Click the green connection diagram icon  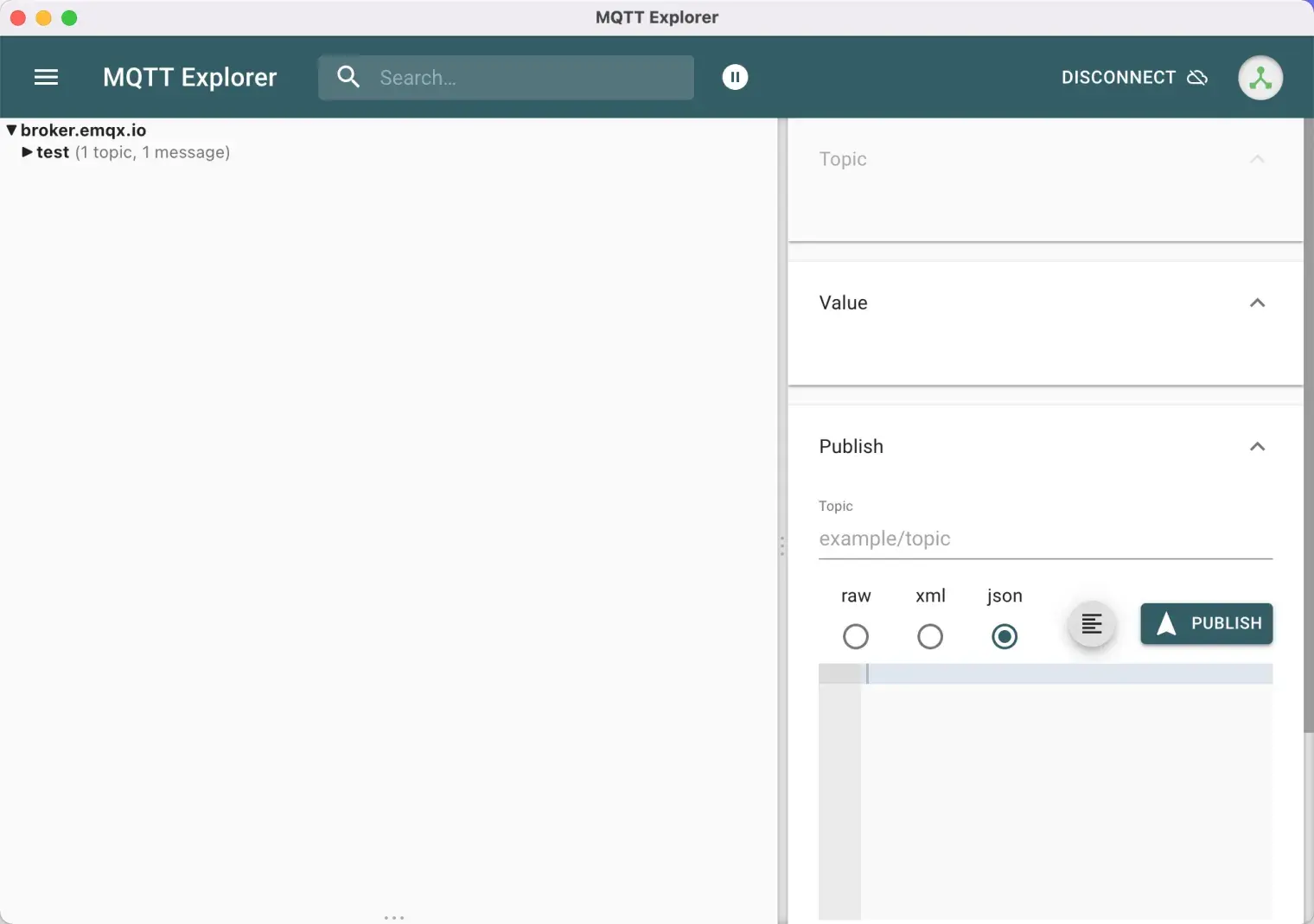(1260, 78)
